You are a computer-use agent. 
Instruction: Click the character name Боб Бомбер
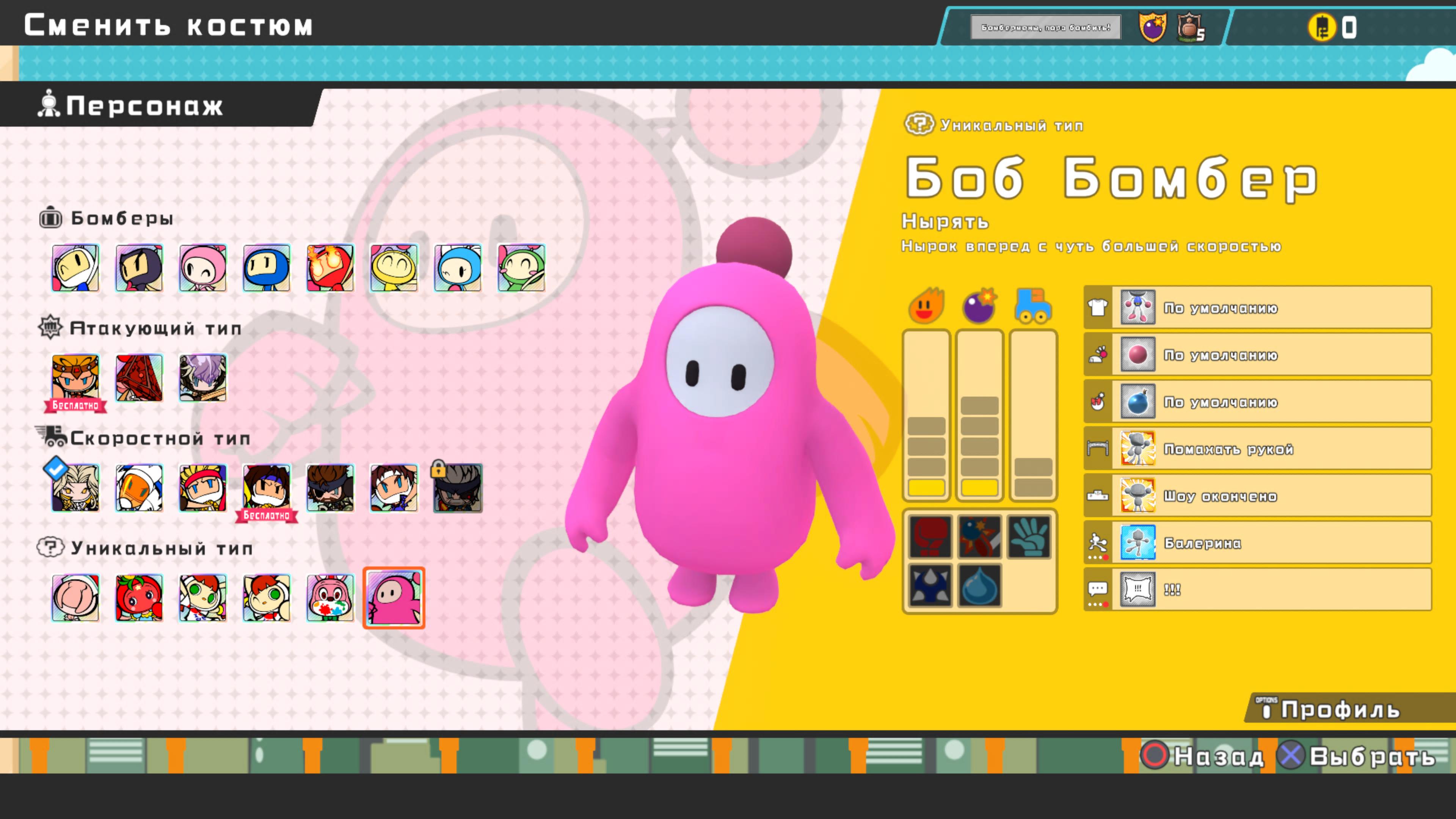point(1112,178)
